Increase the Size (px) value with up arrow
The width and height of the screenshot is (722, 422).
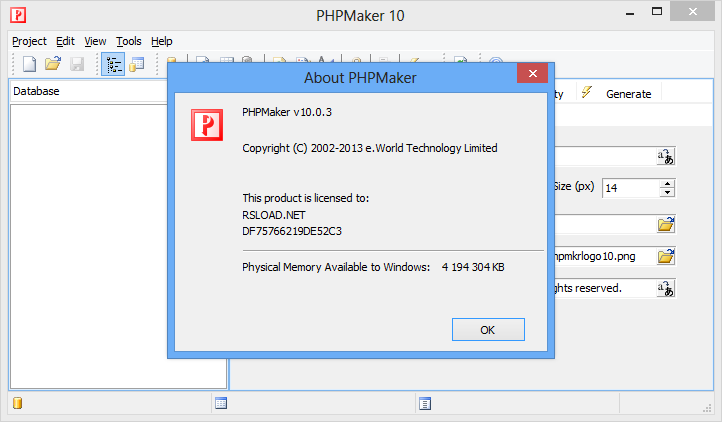668,183
